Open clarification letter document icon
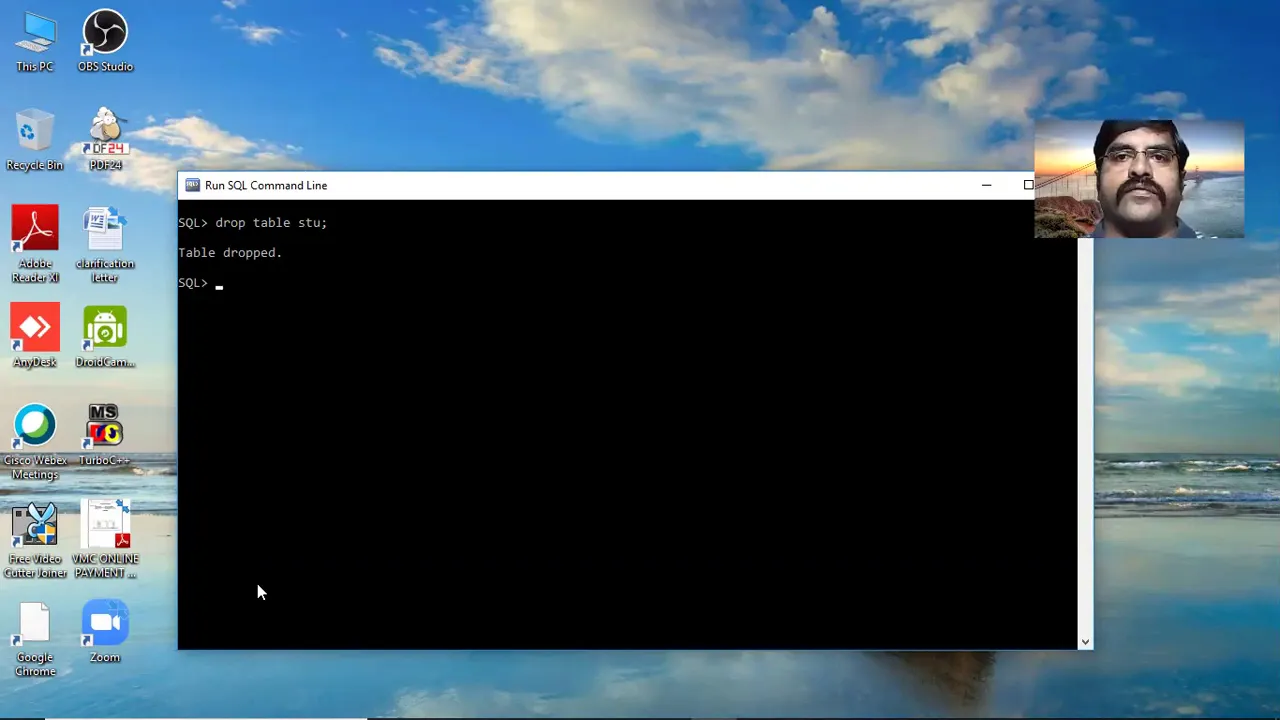Image resolution: width=1280 pixels, height=720 pixels. (x=105, y=244)
